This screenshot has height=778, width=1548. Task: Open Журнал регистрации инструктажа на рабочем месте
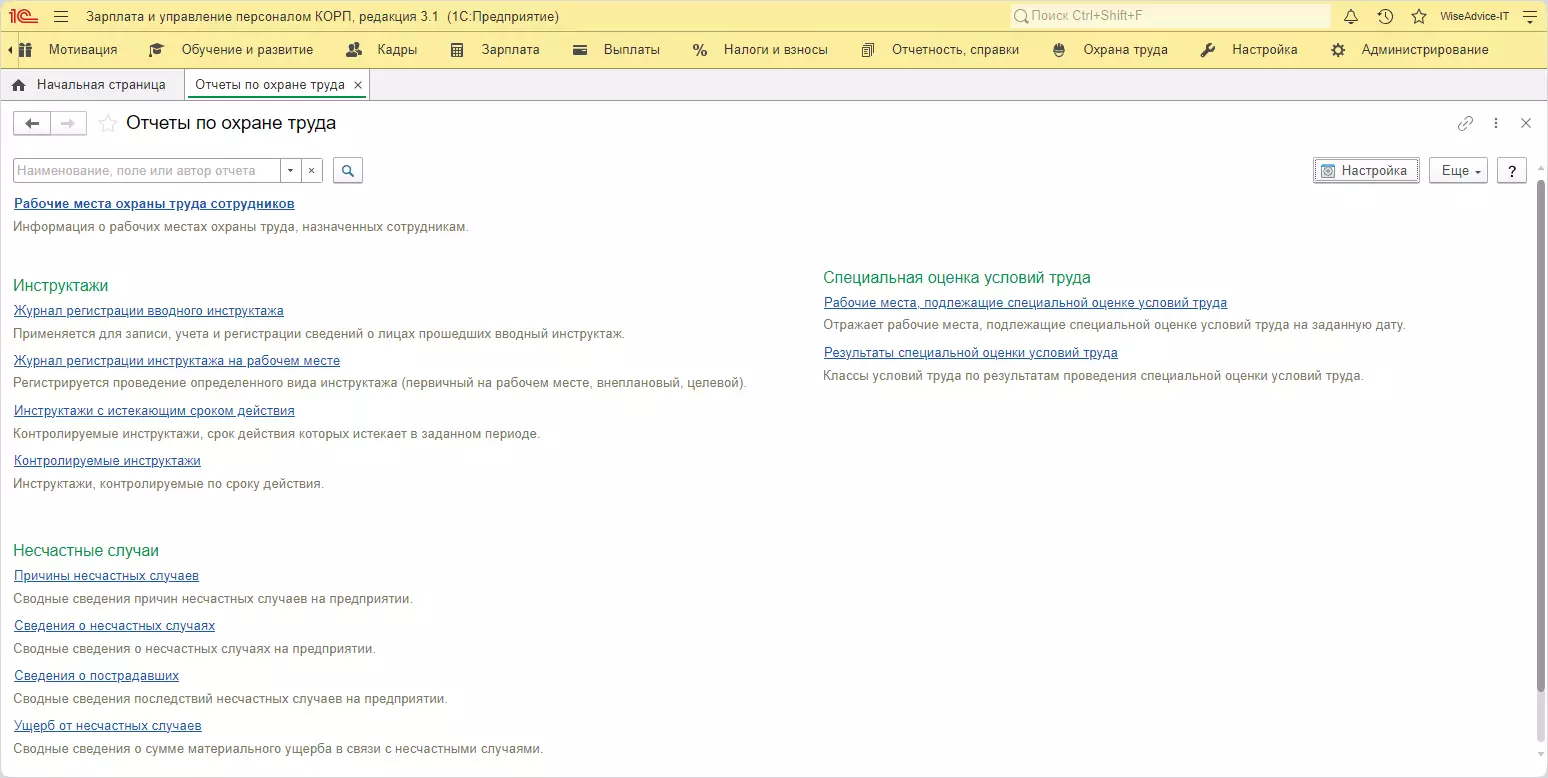[177, 360]
